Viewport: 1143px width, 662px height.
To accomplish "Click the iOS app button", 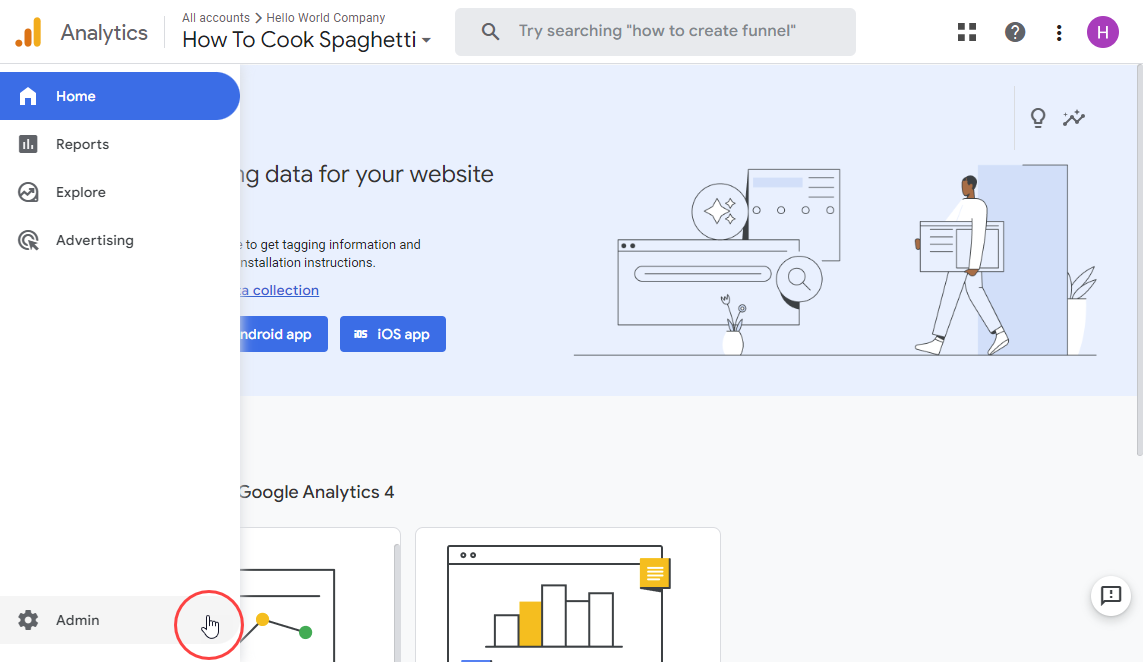I will [x=393, y=334].
